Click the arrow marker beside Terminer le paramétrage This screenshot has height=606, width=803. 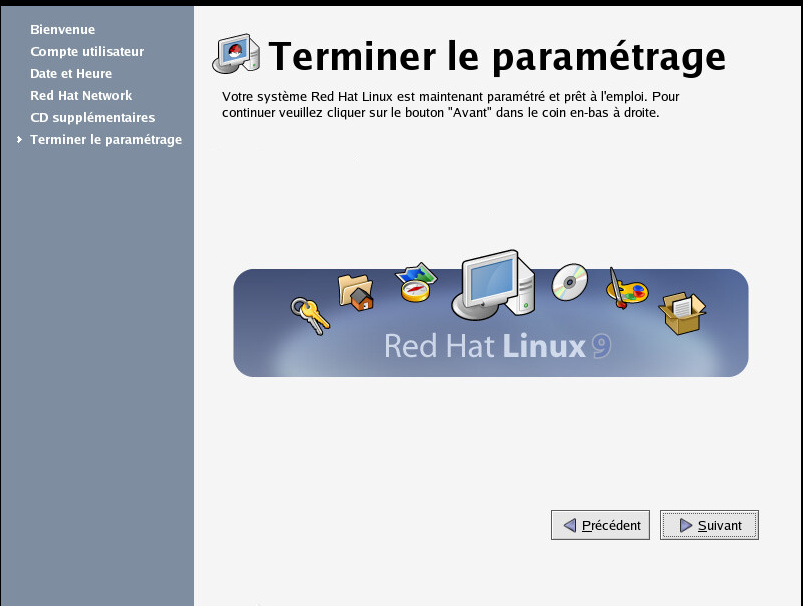tap(19, 139)
